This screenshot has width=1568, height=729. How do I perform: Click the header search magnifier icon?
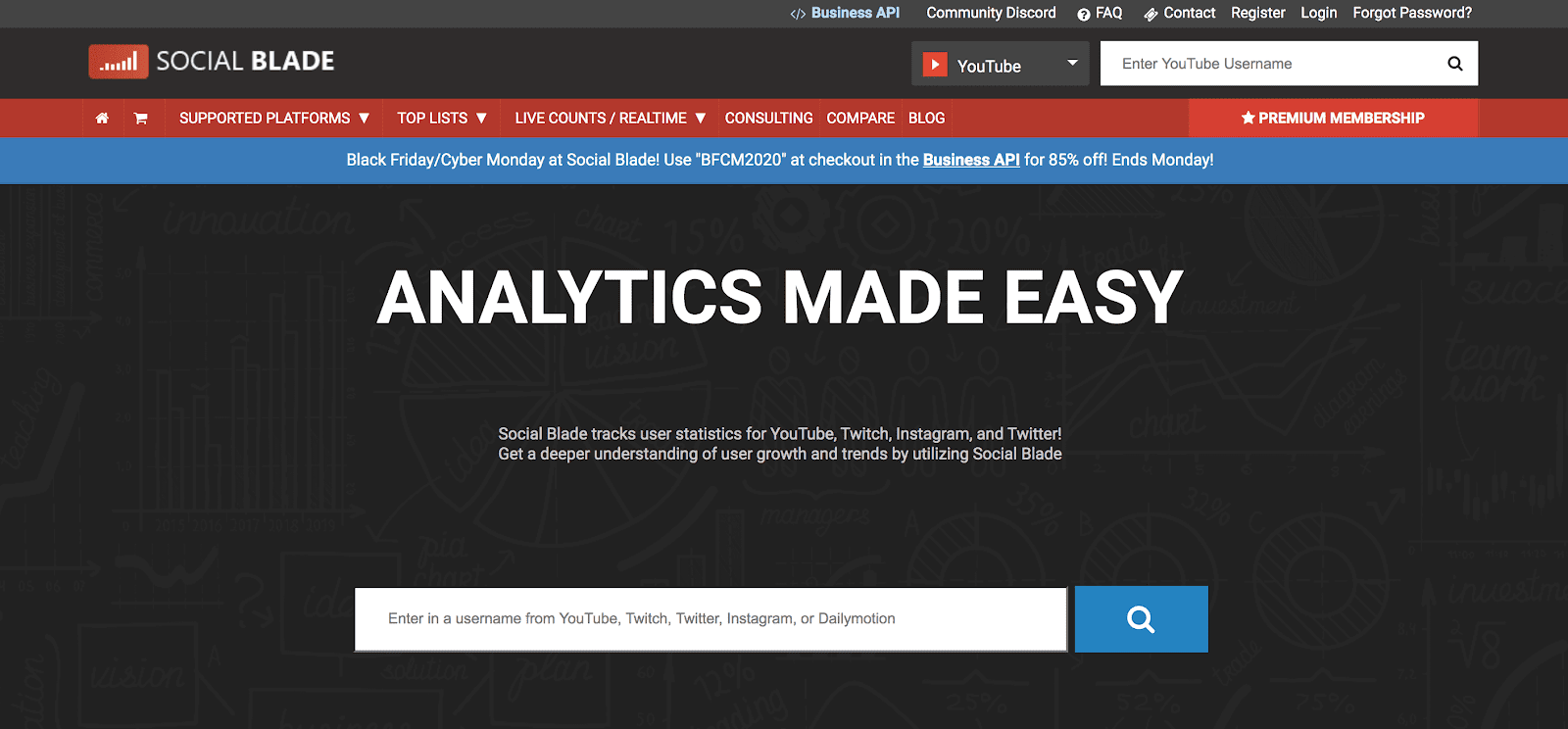(x=1455, y=64)
